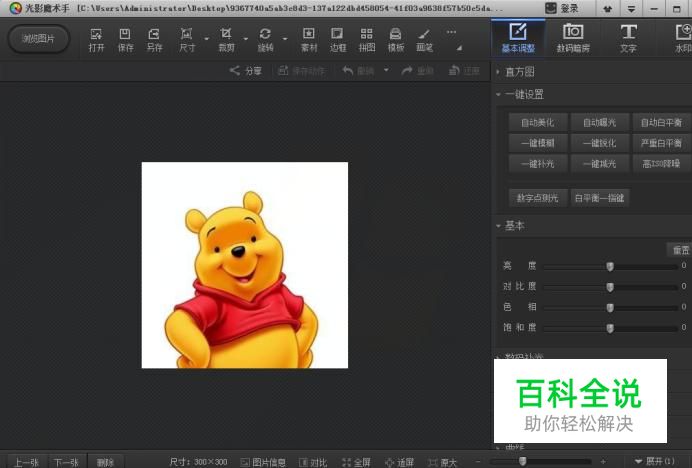
Task: Go to 上一张 (previous image)
Action: 26,462
